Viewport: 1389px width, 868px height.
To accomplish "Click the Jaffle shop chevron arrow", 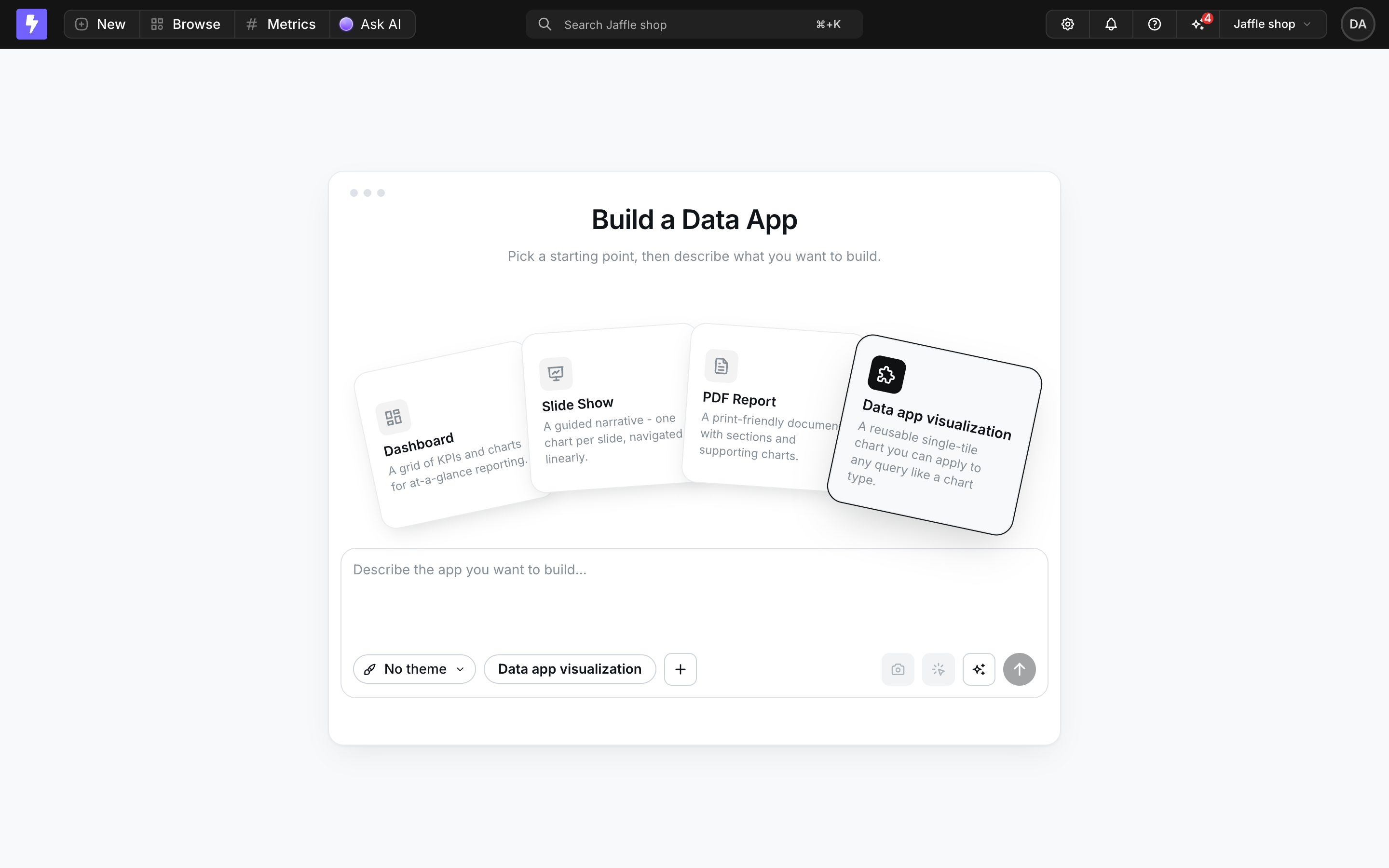I will click(1307, 24).
